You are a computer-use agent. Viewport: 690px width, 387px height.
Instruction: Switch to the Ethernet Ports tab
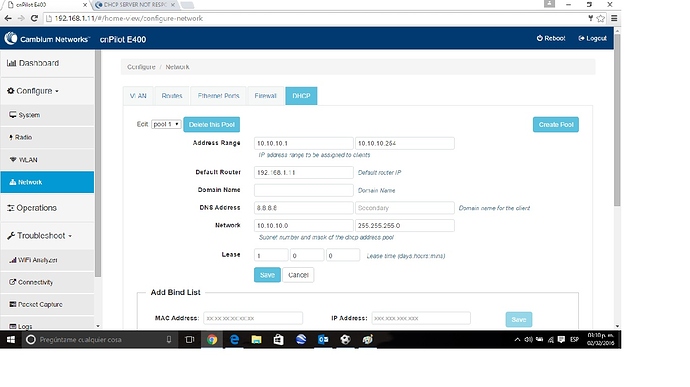(x=218, y=96)
